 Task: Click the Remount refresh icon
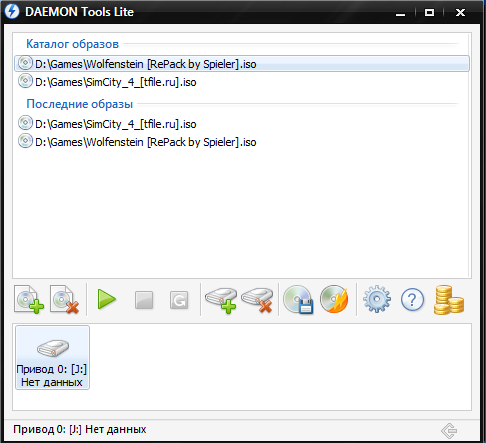[179, 300]
